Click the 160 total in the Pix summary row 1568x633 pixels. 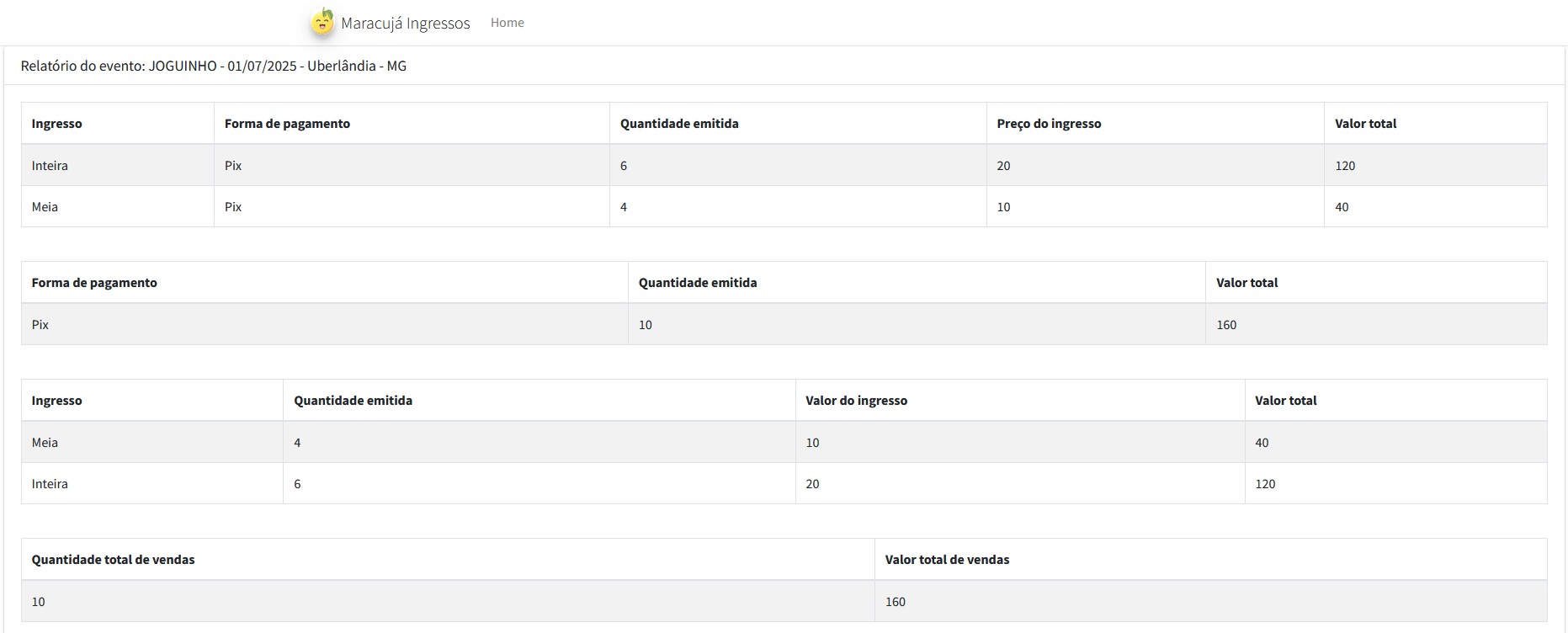[x=1226, y=325]
